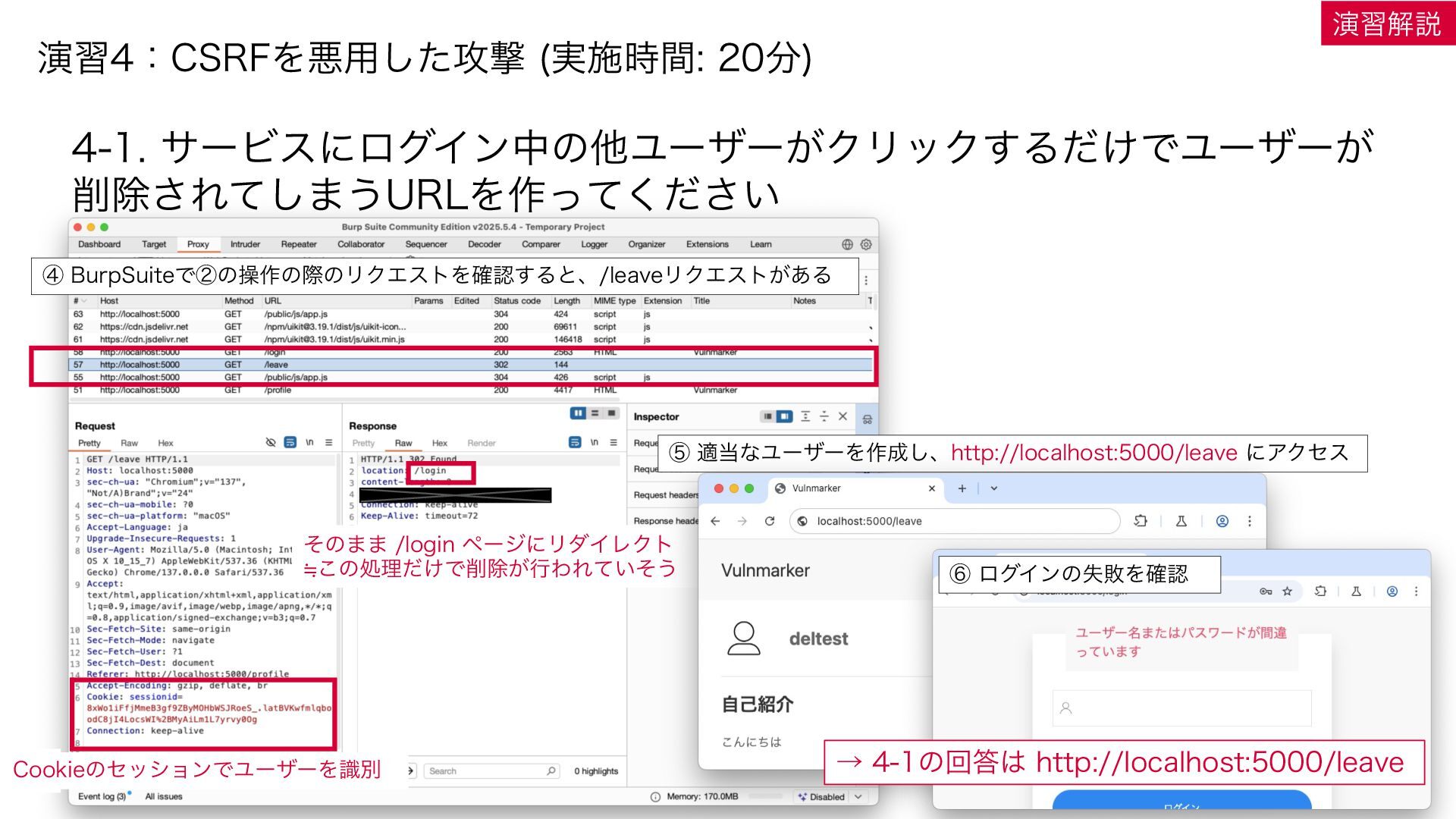1456x819 pixels.
Task: Click browser back arrow in Vulnmarker window
Action: click(715, 521)
